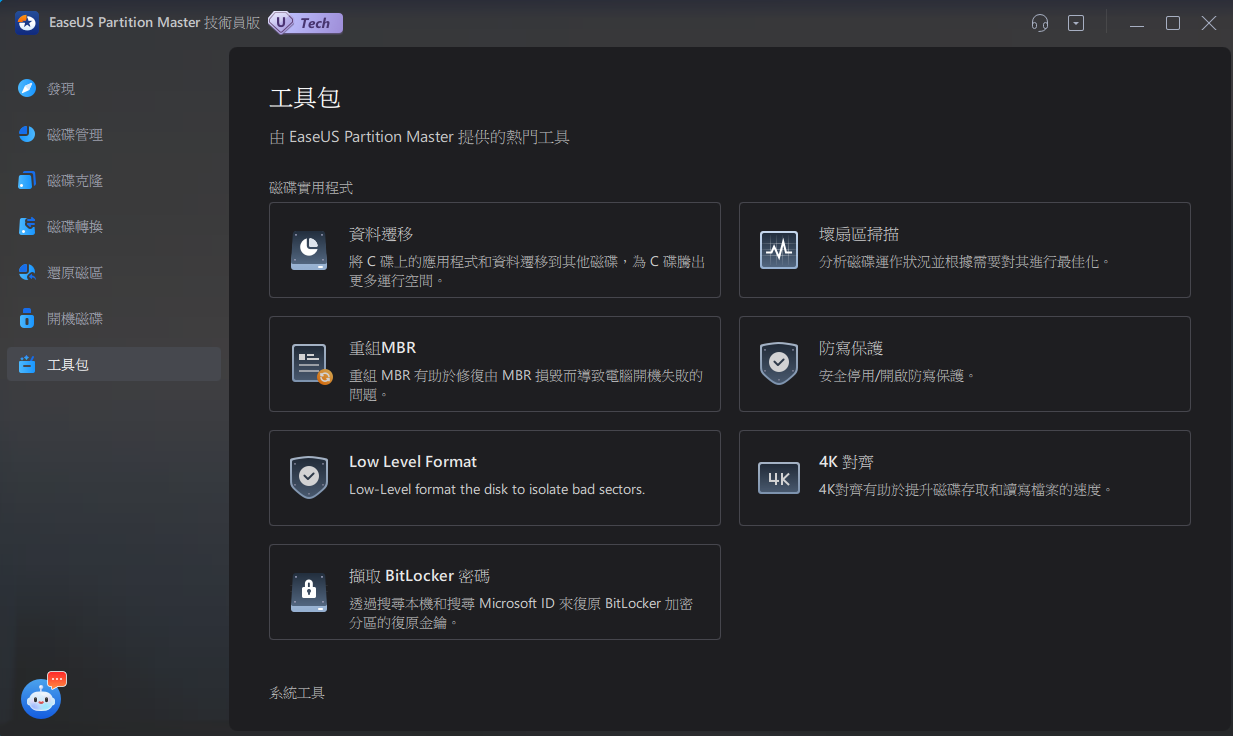
Task: Click the 安全停用/開啟防寫保護 description
Action: [897, 376]
